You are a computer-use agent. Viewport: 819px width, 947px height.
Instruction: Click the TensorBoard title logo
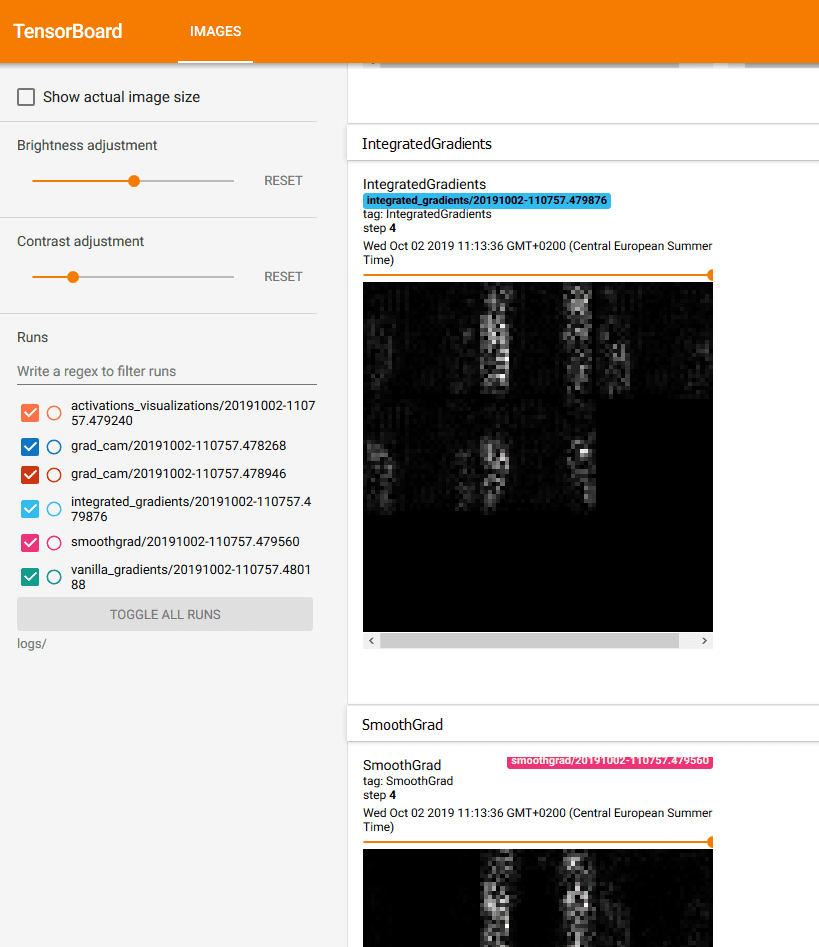pyautogui.click(x=68, y=31)
